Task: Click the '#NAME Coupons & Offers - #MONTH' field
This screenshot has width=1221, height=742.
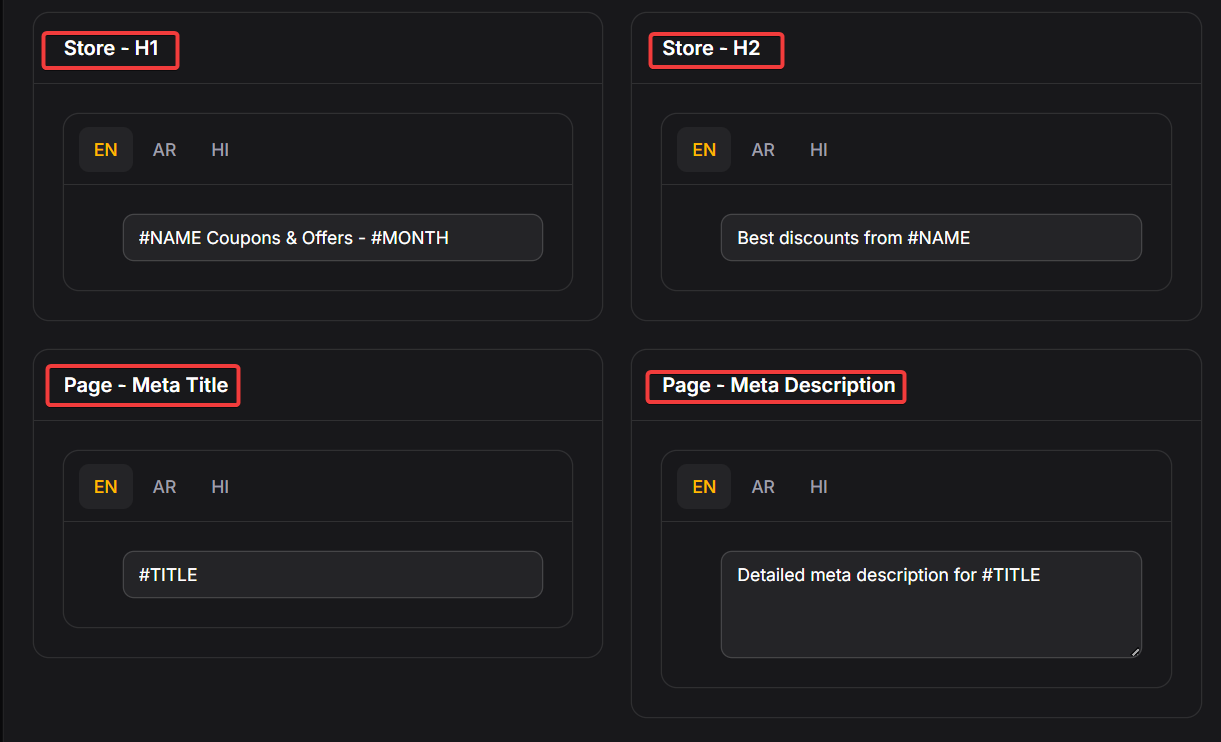Action: [332, 238]
